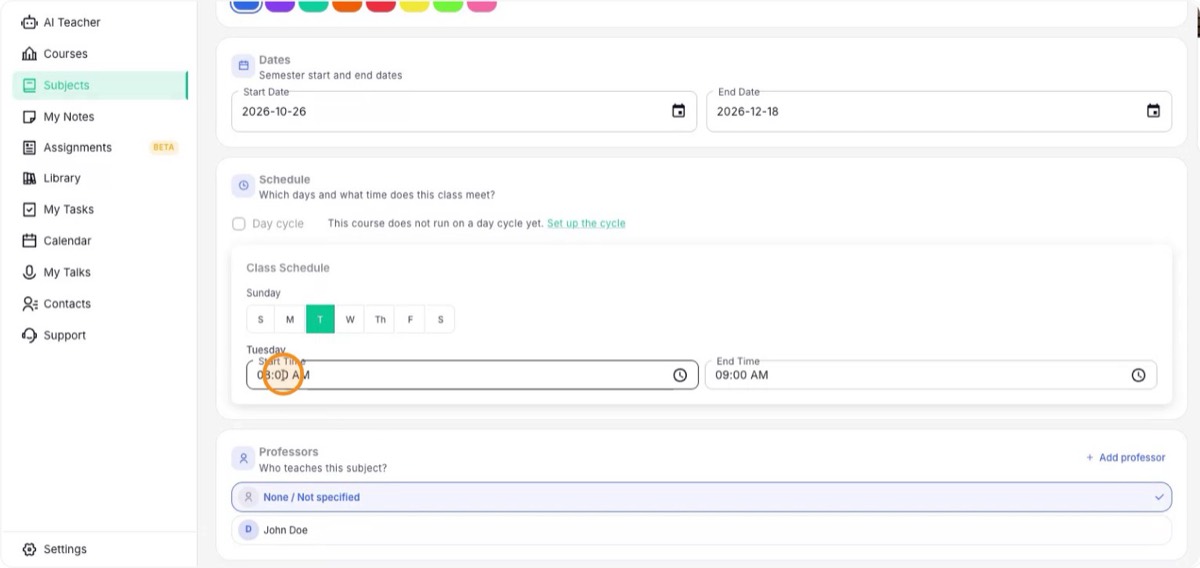
Task: Click the Dates section calendar icon
Action: [x=242, y=67]
